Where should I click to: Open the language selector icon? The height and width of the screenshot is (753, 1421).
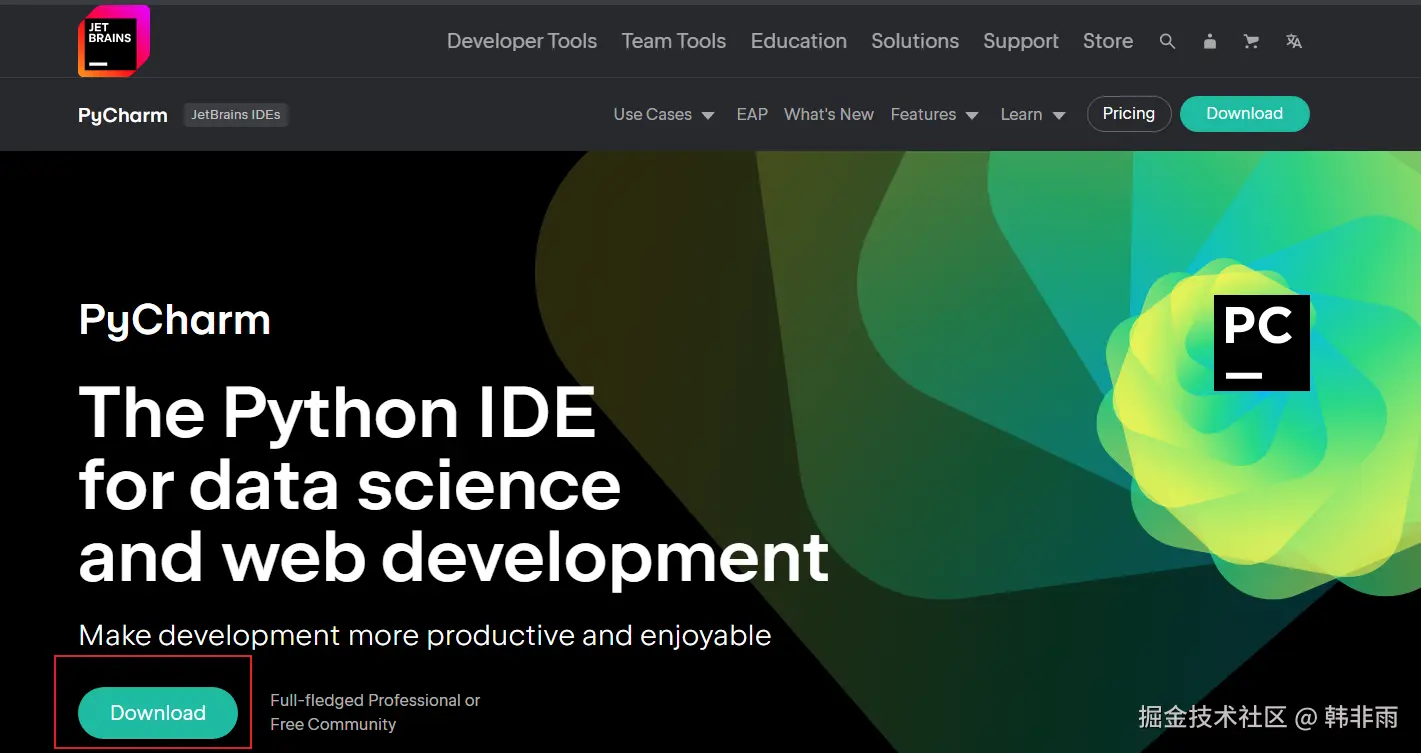(x=1294, y=41)
